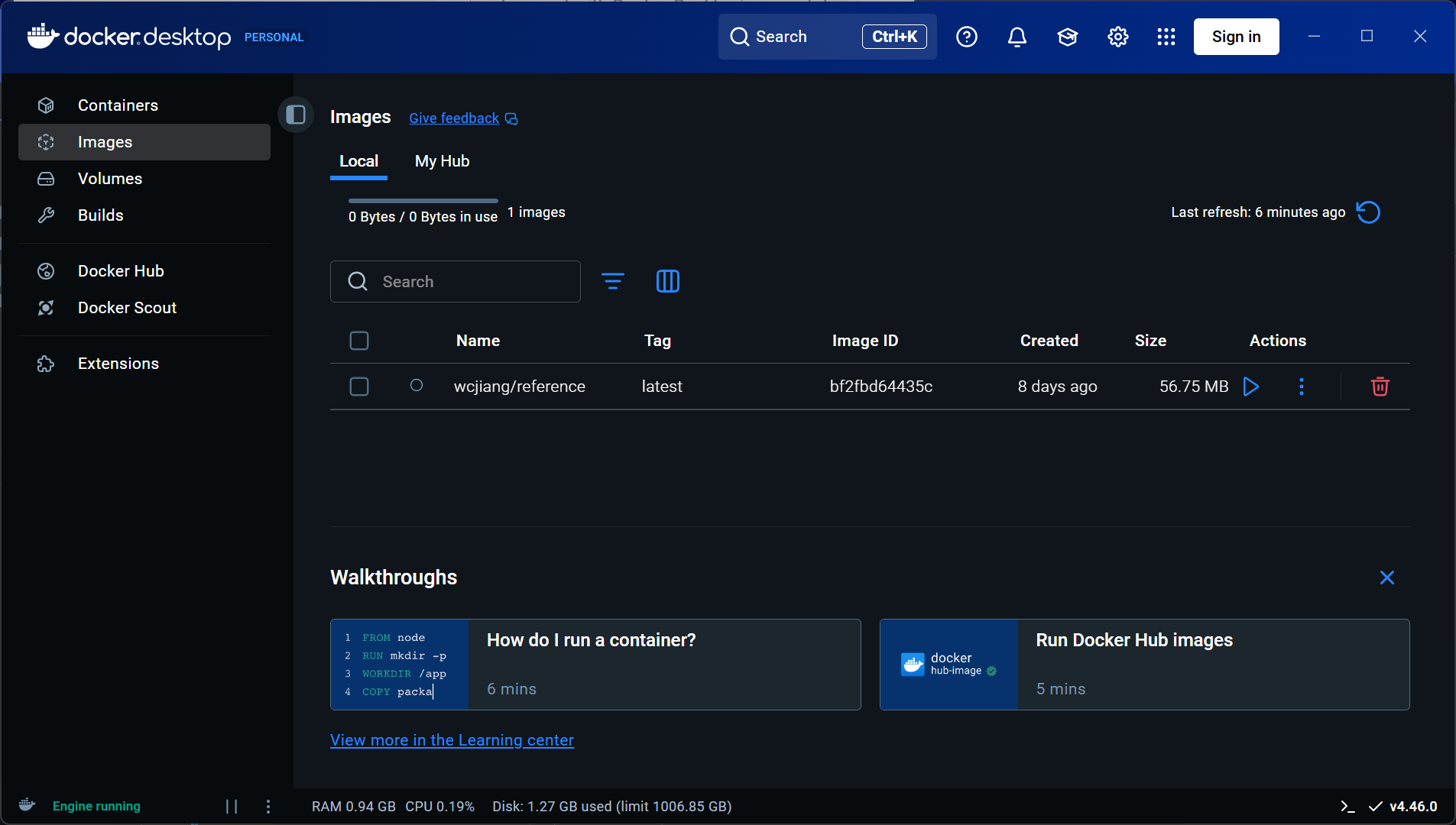The width and height of the screenshot is (1456, 825).
Task: Open View more in the Learning center
Action: (452, 740)
